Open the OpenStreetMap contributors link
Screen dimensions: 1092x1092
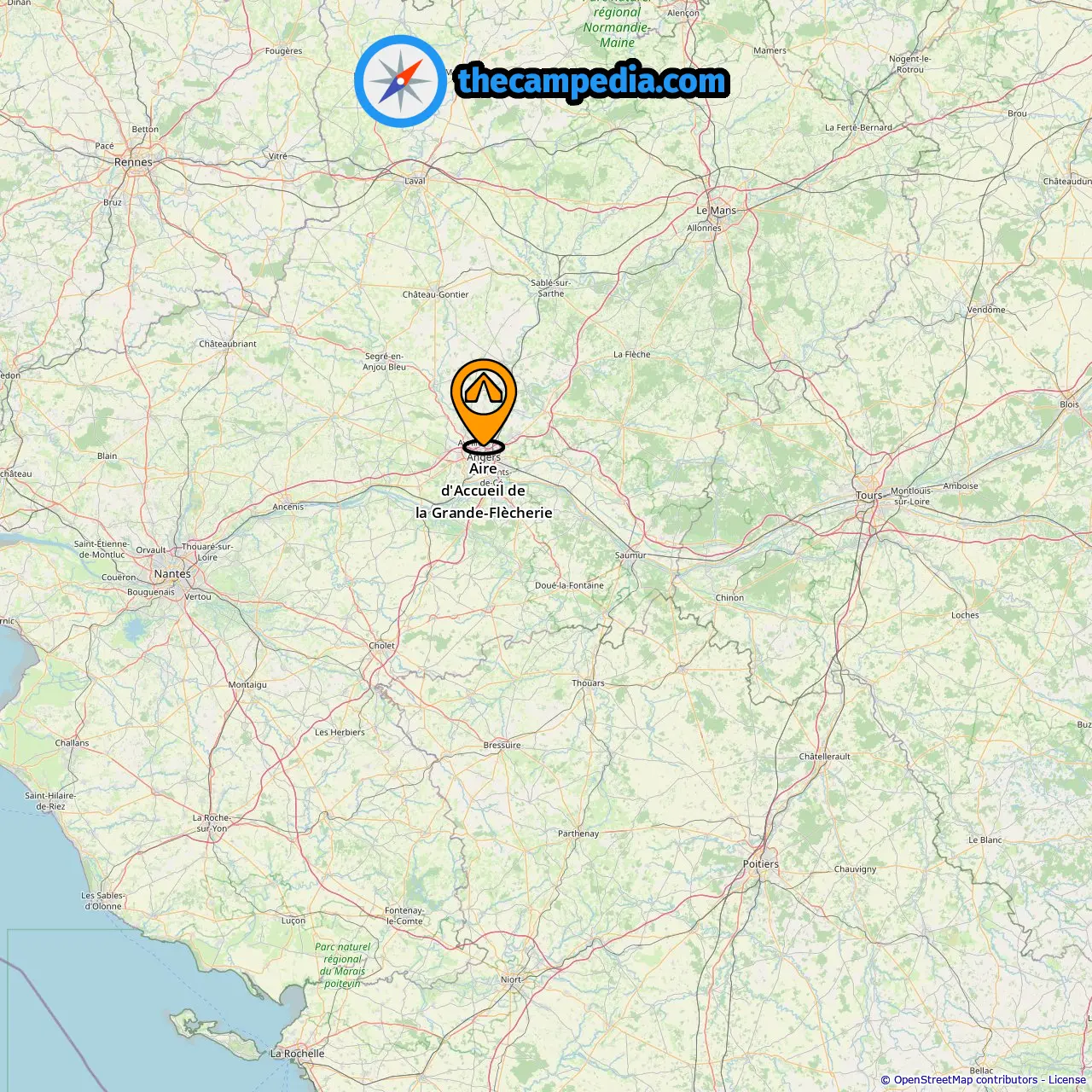pos(966,1079)
